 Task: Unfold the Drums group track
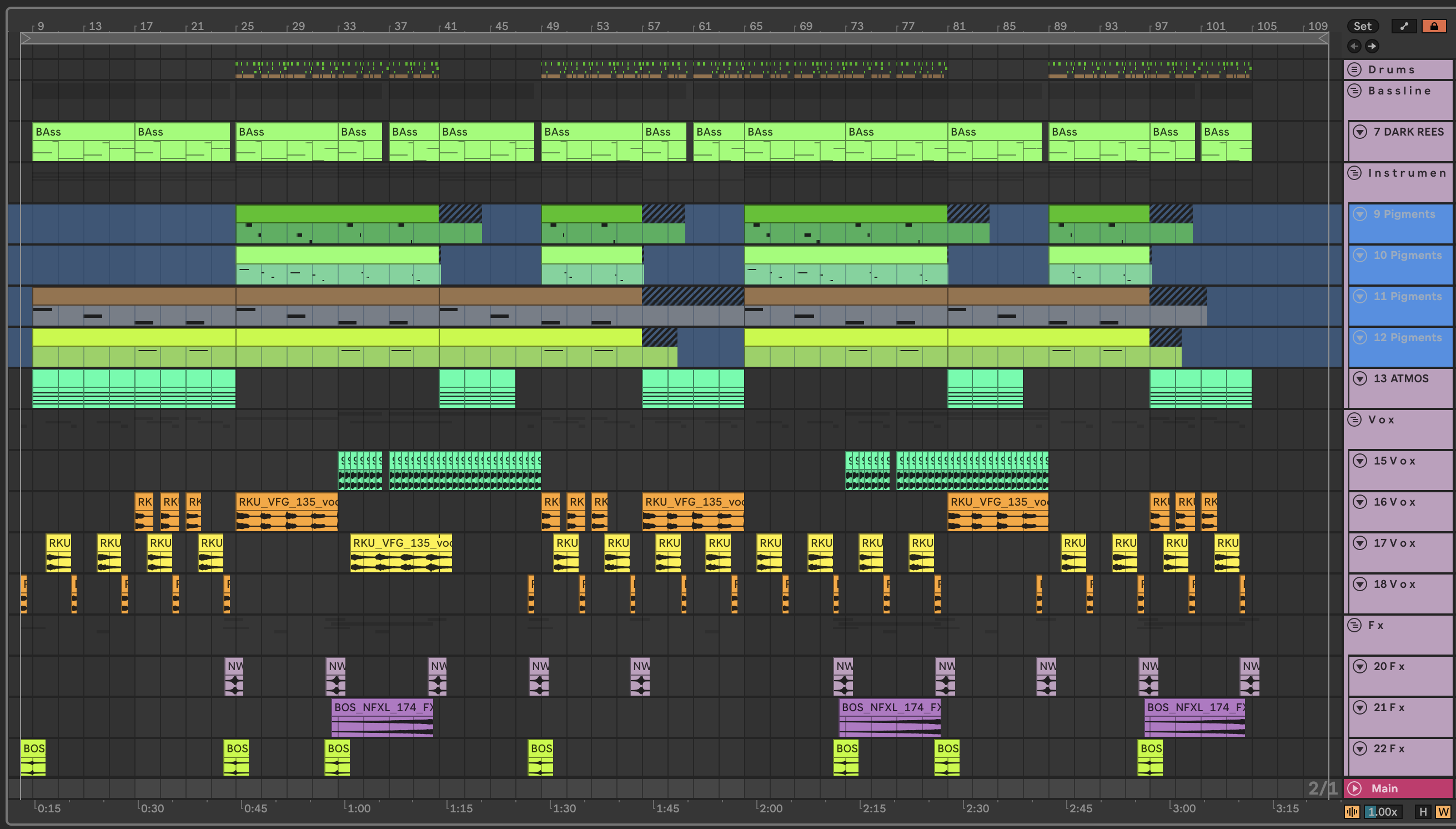coord(1355,69)
